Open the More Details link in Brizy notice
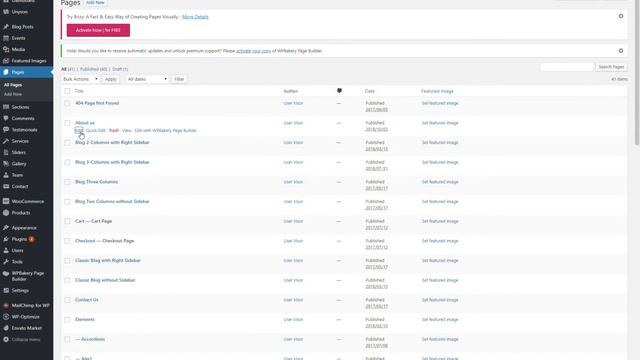Viewport: 640px width, 360px height. (x=195, y=17)
